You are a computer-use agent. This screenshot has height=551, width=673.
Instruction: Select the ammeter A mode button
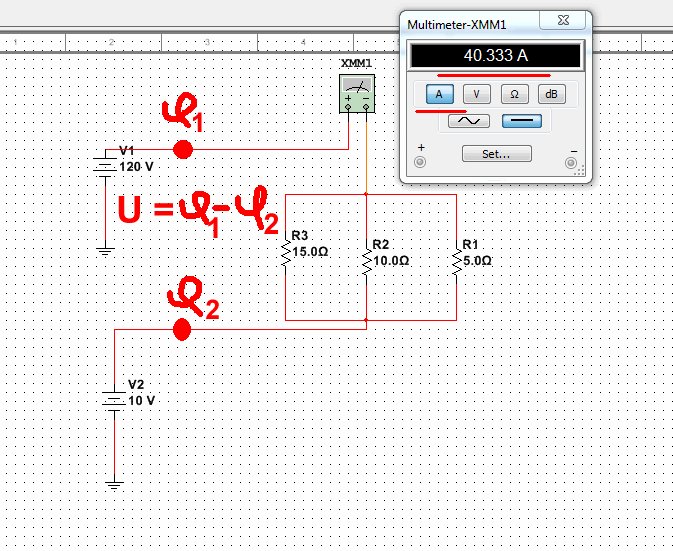[x=440, y=94]
